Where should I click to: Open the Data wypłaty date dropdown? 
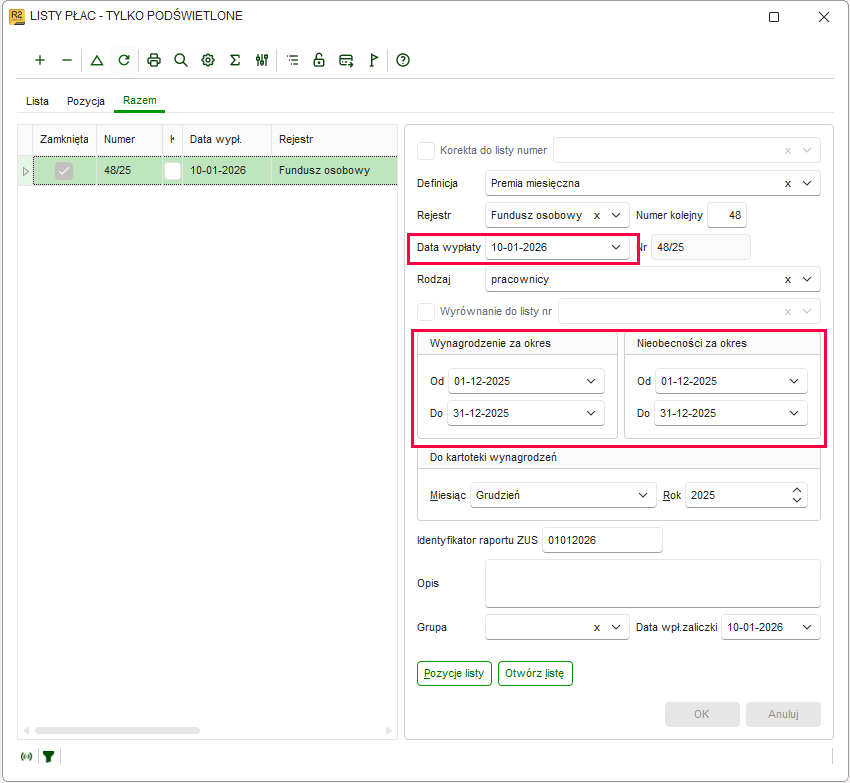pos(616,247)
